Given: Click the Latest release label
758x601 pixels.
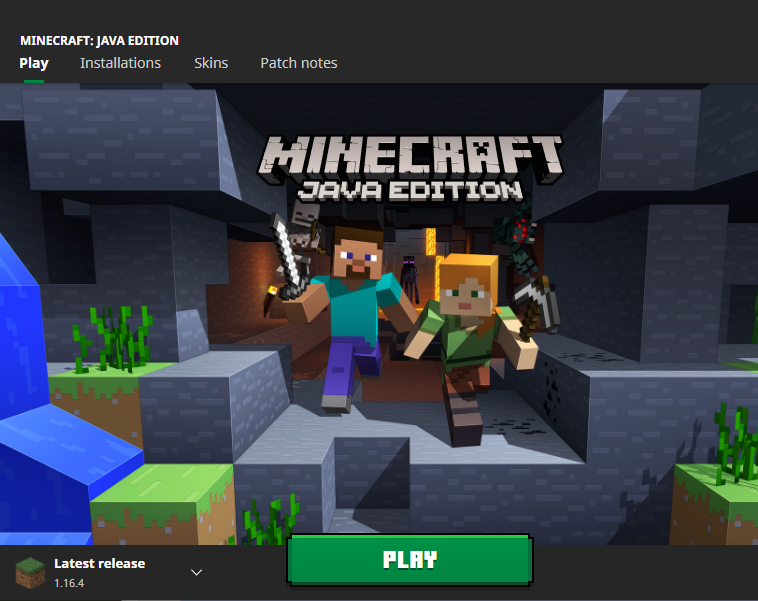Looking at the screenshot, I should click(100, 563).
